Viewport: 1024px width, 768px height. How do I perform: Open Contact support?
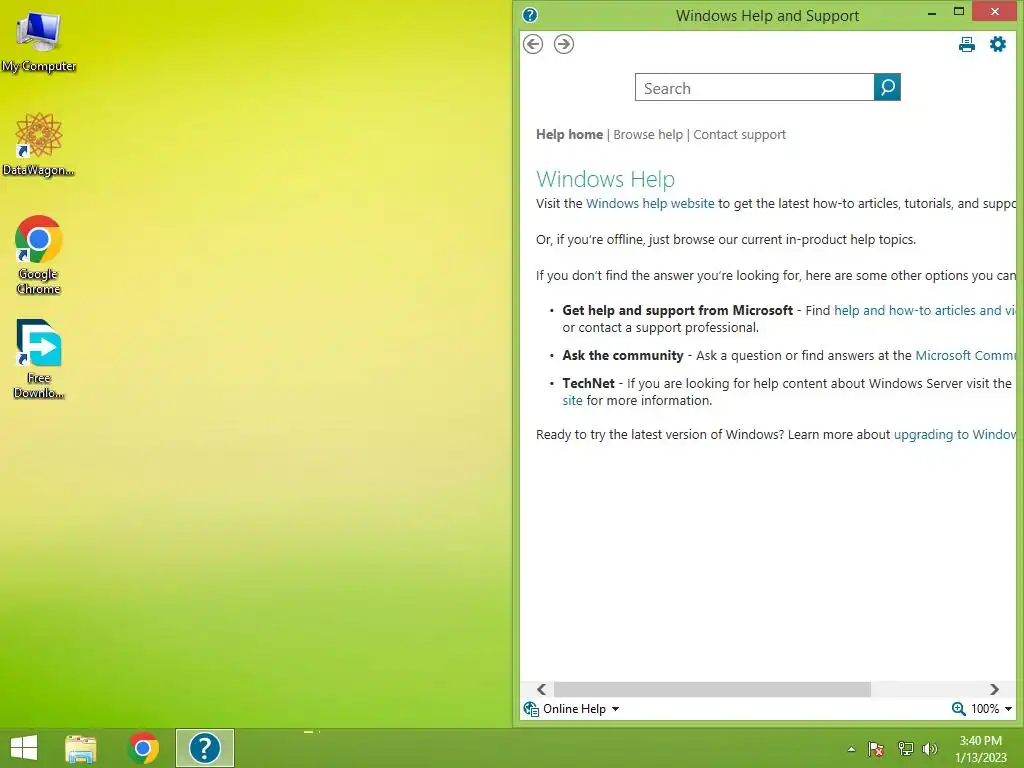(x=739, y=135)
